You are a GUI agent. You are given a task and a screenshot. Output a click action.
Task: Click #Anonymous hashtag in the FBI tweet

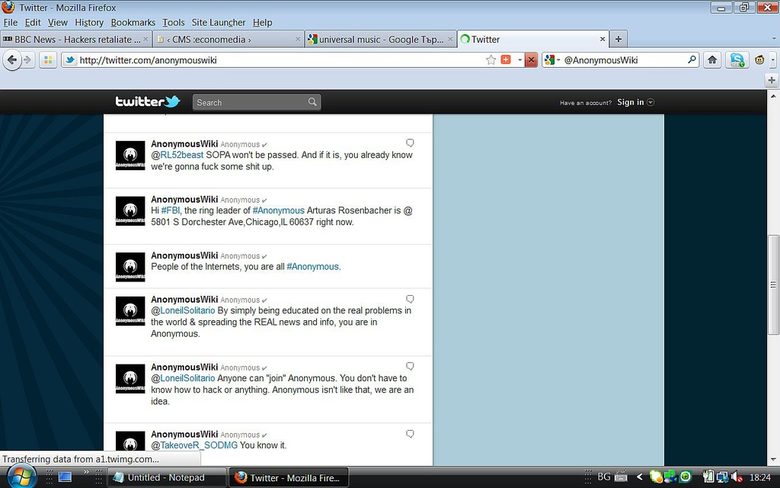[278, 210]
